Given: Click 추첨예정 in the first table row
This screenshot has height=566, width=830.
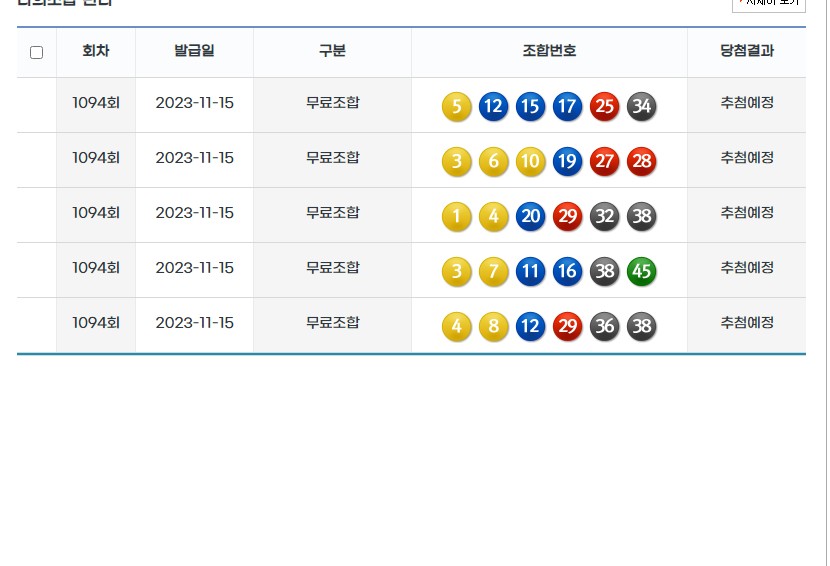Looking at the screenshot, I should 747,103.
